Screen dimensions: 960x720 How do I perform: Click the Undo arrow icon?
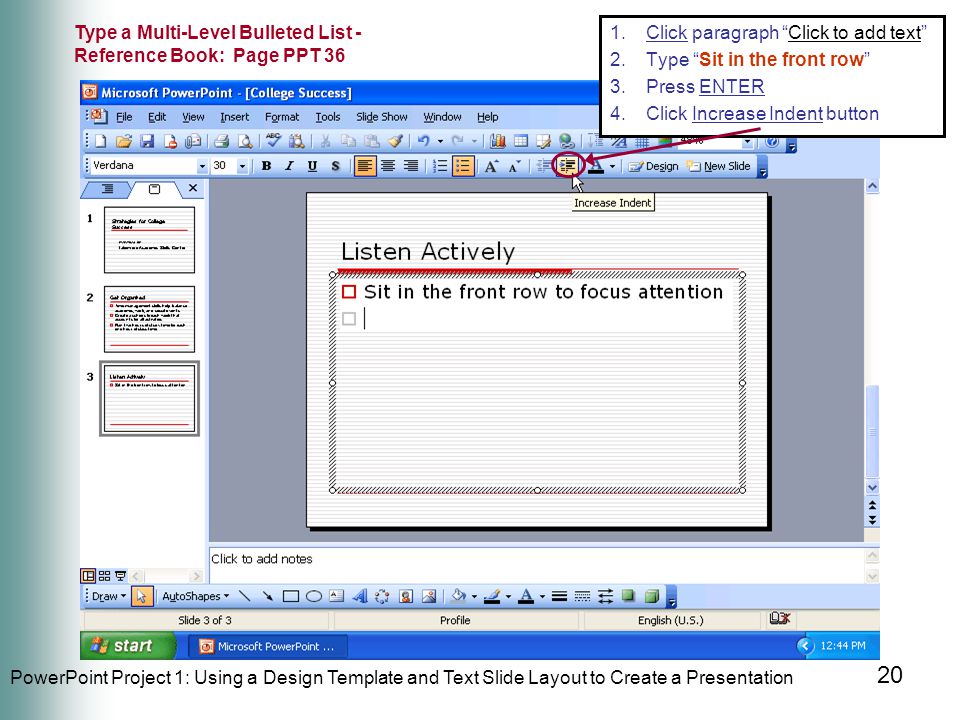coord(424,141)
